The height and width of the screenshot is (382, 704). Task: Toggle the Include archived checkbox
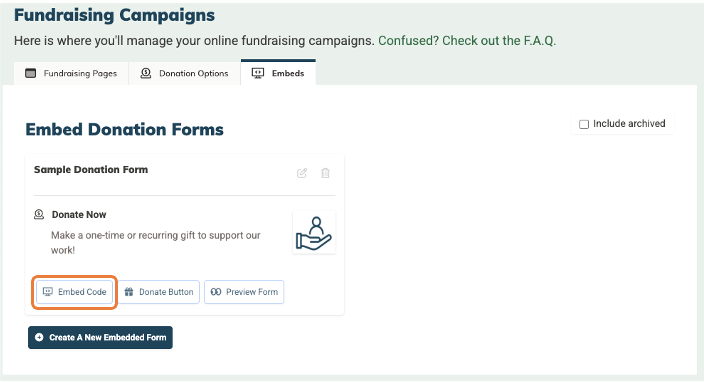pyautogui.click(x=584, y=124)
